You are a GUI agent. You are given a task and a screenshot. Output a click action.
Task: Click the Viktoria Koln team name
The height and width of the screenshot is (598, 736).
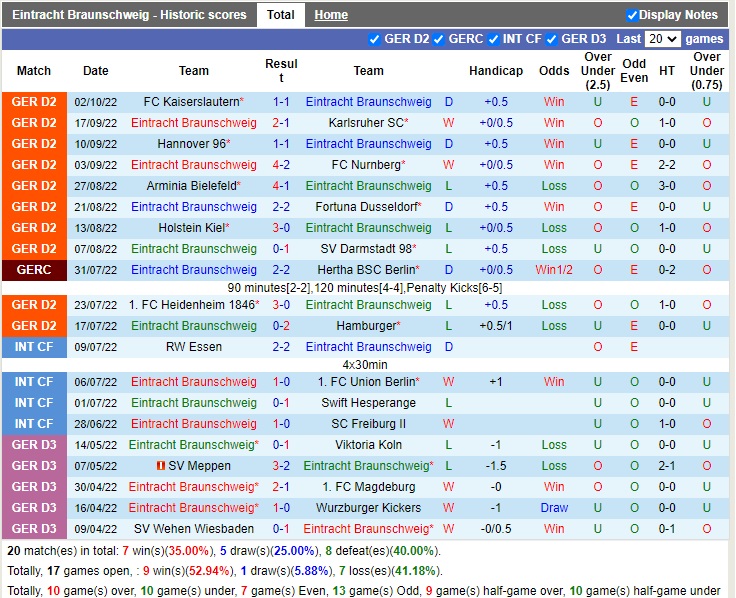pyautogui.click(x=368, y=445)
